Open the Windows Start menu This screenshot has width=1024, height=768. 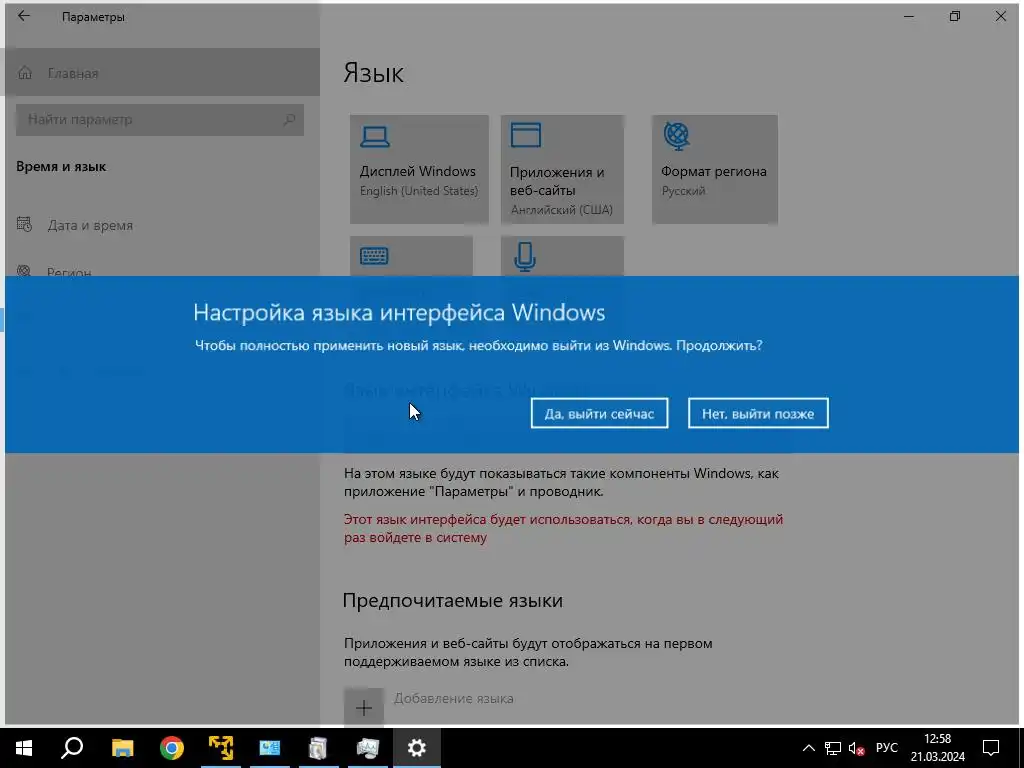coord(24,747)
